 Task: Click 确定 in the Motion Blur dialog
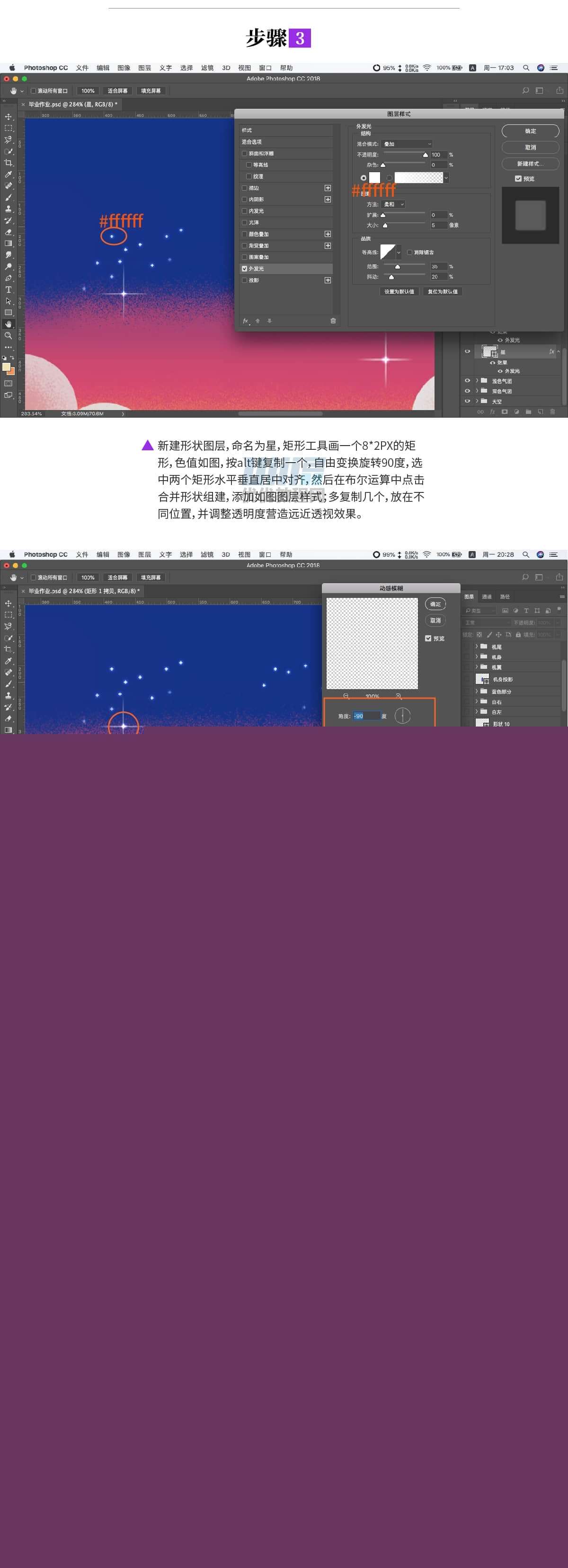point(435,604)
